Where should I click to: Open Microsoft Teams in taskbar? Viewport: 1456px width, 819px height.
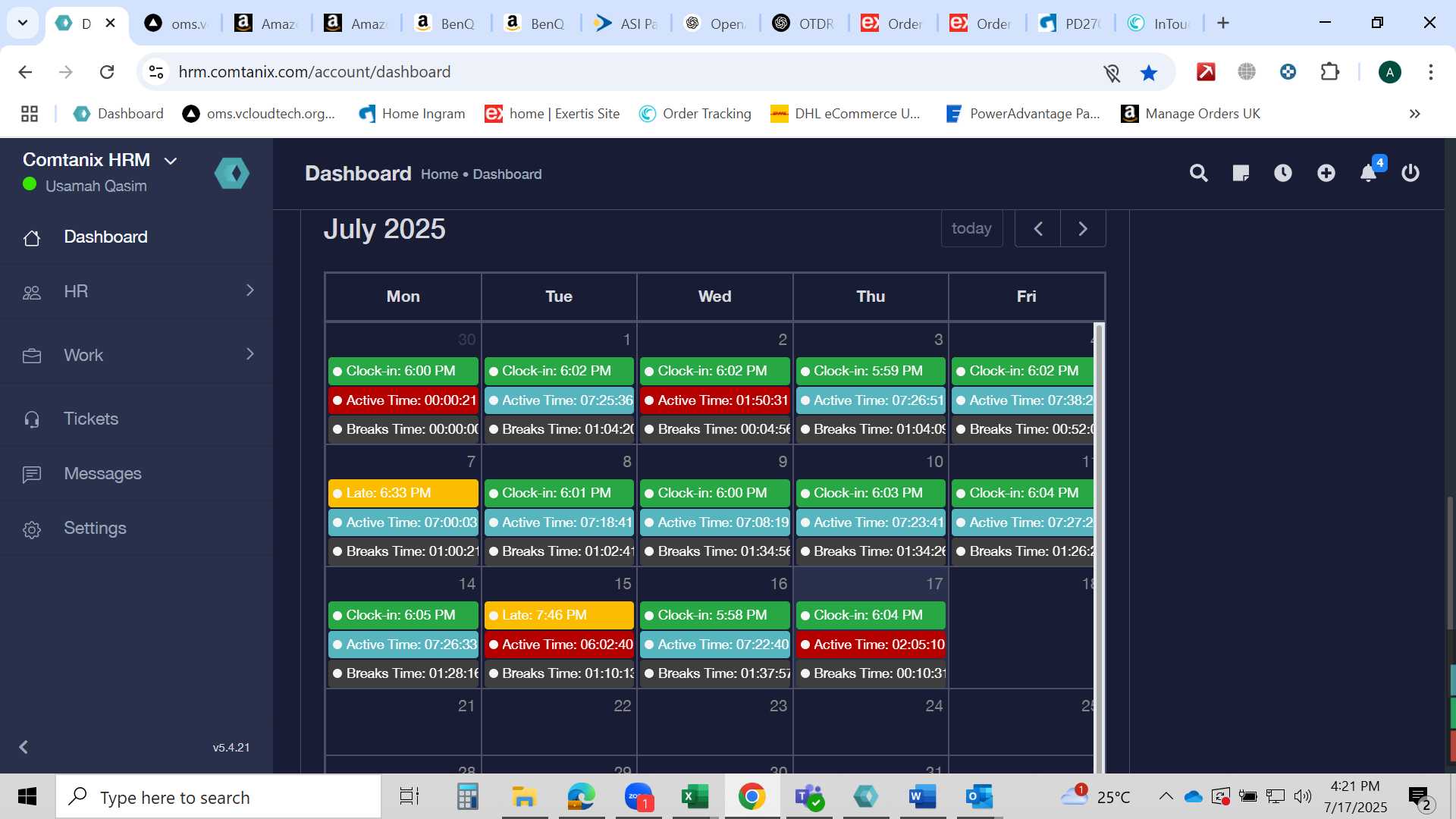[808, 797]
